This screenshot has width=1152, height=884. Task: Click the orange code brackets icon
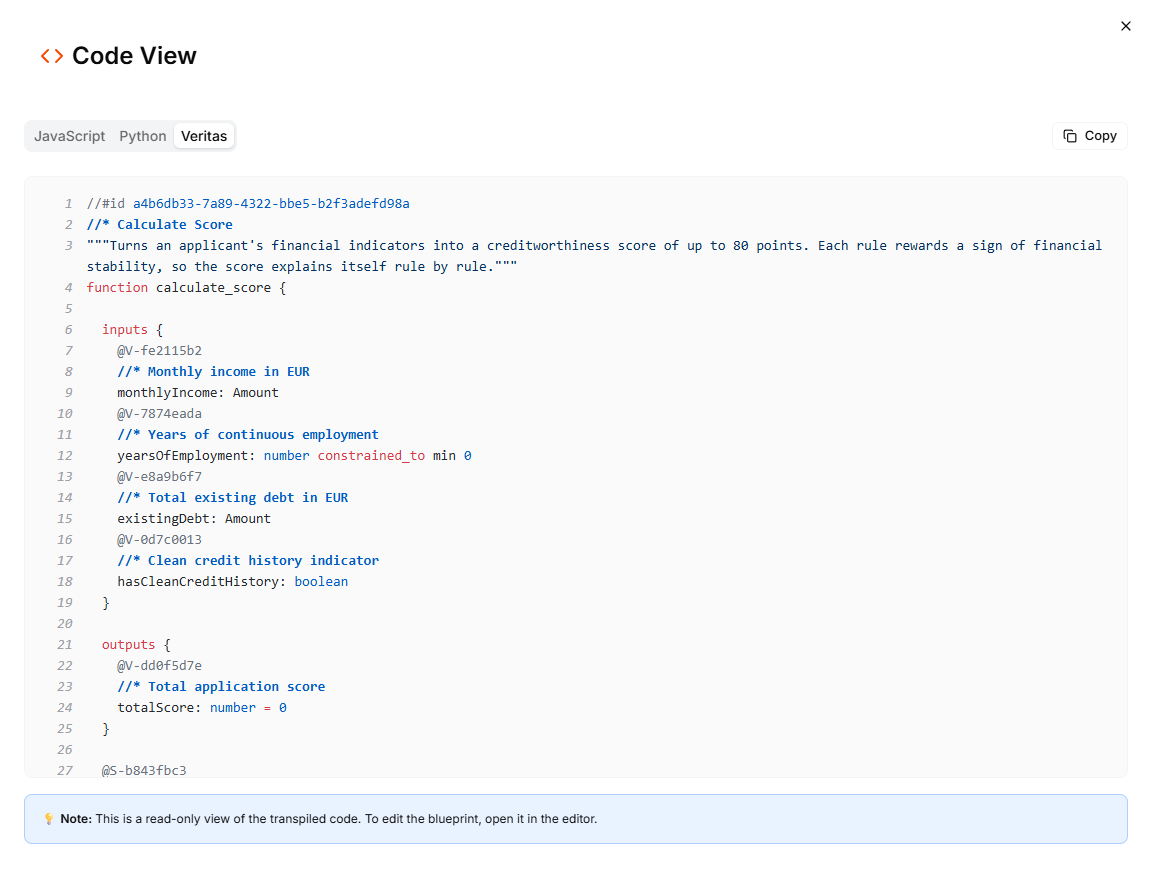(52, 56)
